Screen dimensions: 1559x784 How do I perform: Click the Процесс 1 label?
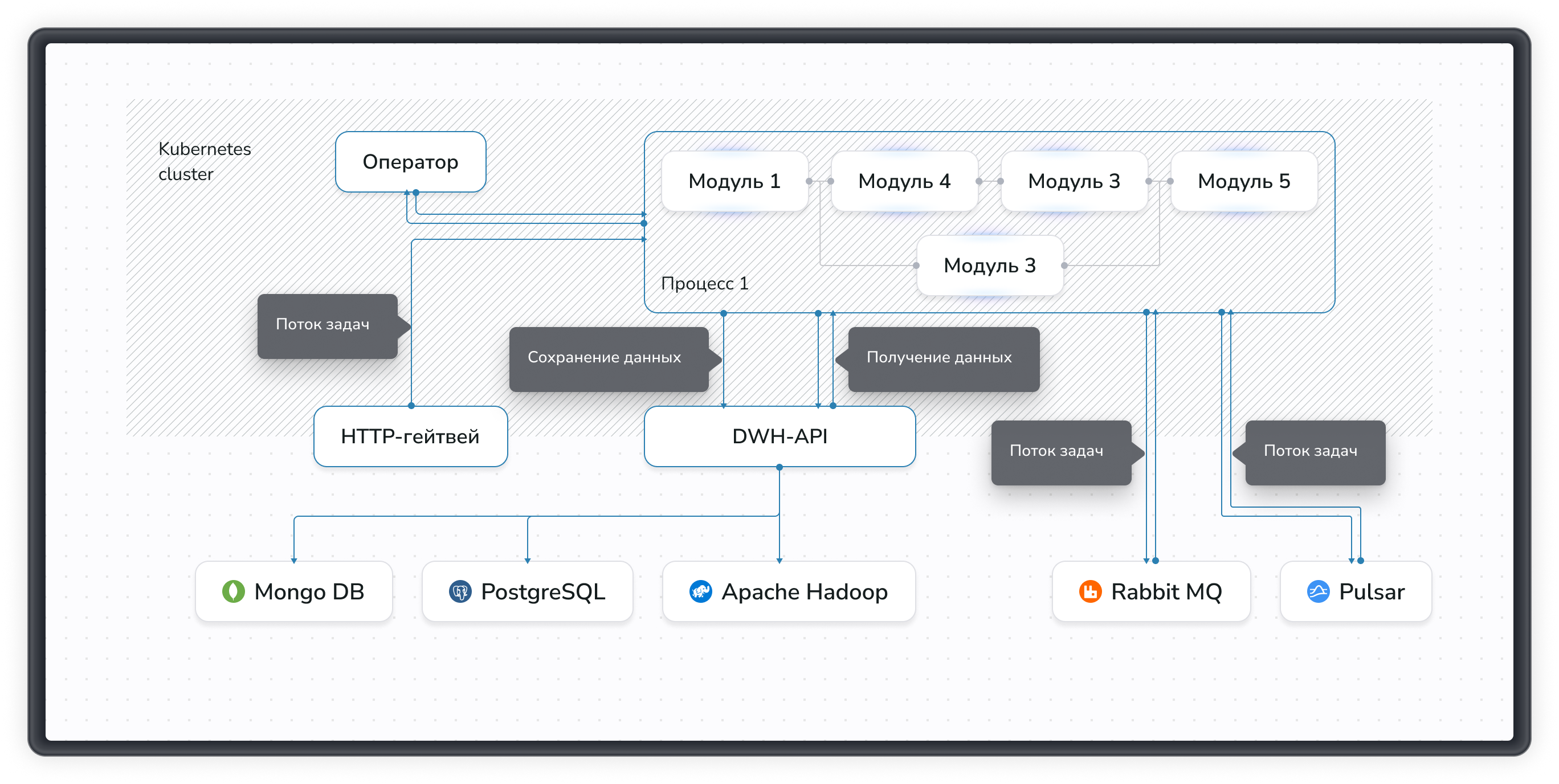(704, 283)
